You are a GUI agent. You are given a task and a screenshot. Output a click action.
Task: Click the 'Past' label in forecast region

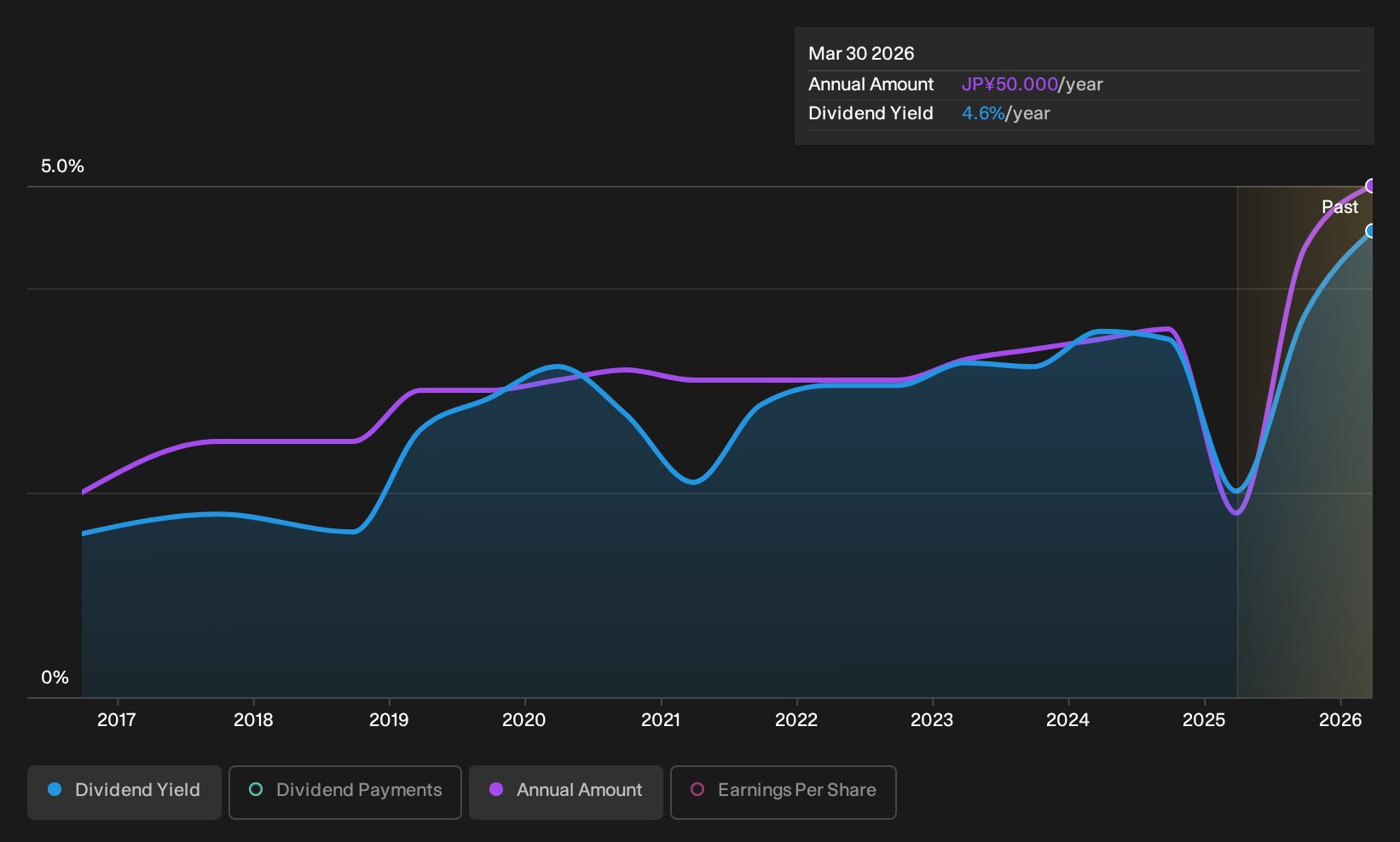(x=1340, y=207)
